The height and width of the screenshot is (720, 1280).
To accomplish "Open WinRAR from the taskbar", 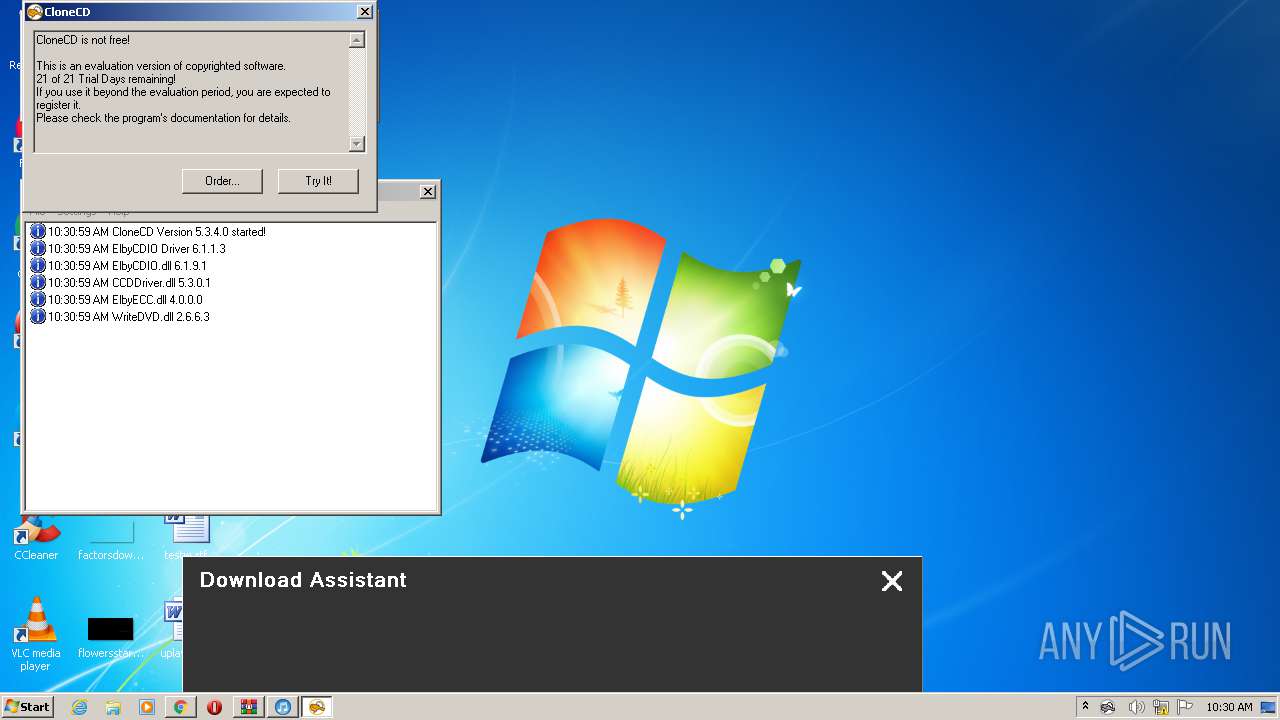I will coord(248,707).
